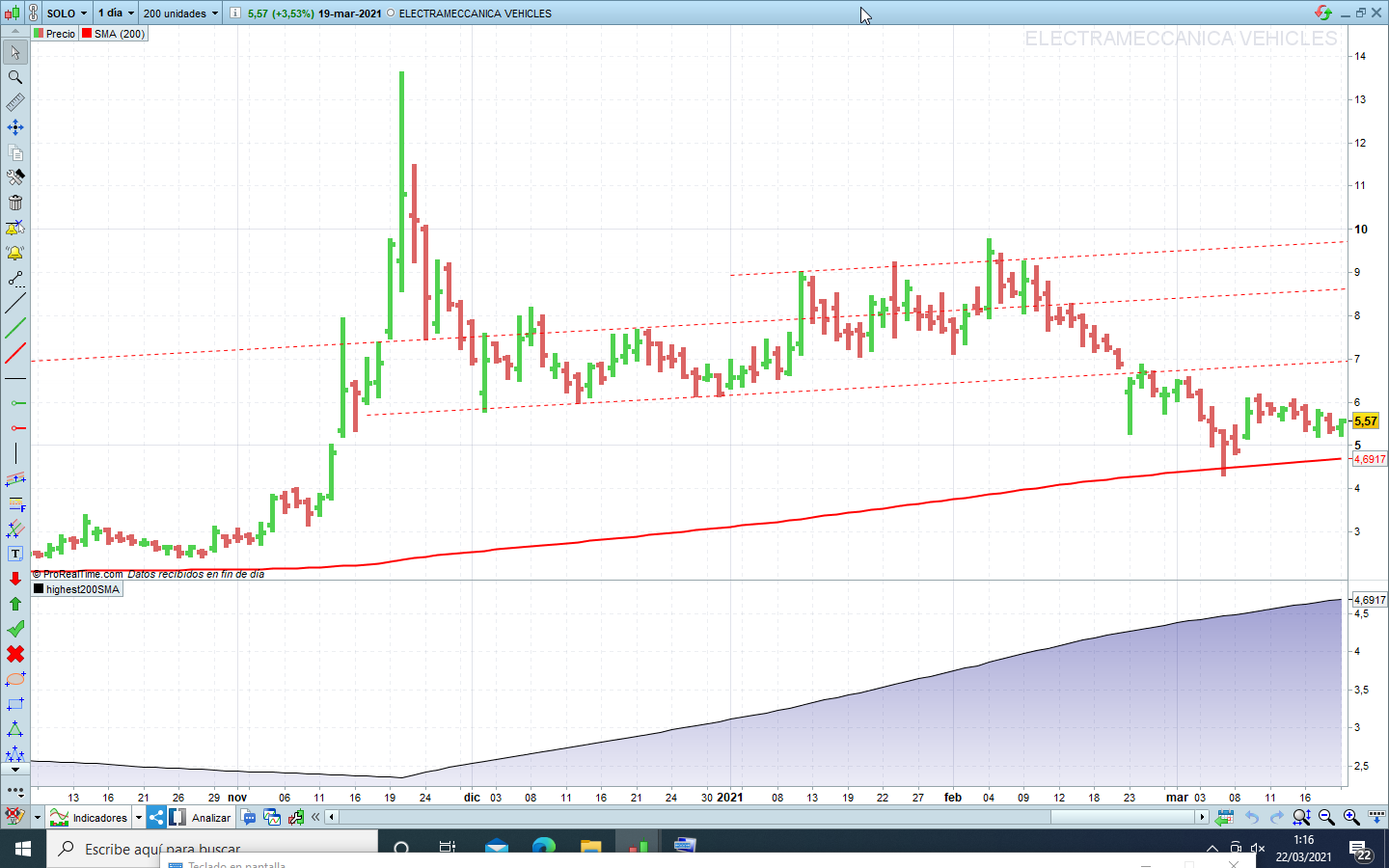Click the chart timeline scrollbar thumb
Viewport: 1389px width, 868px height.
tap(1123, 817)
